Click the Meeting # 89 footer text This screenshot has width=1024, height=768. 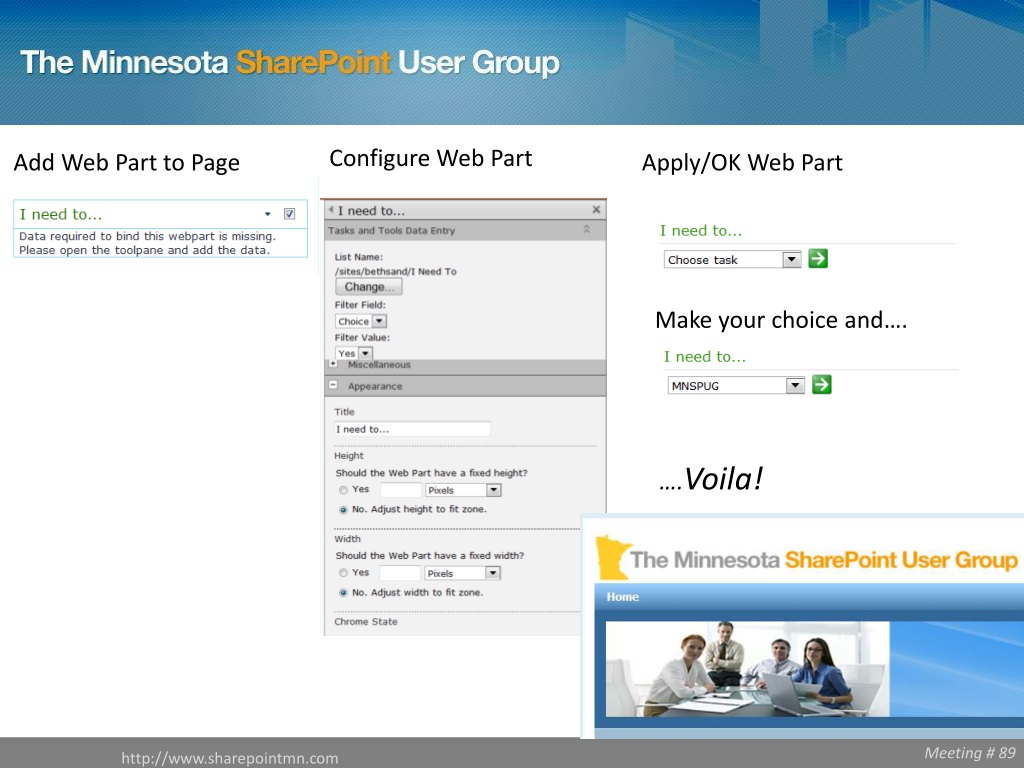pos(970,753)
